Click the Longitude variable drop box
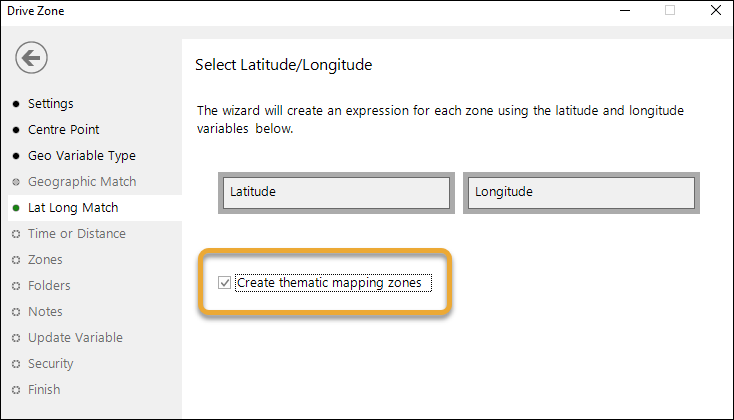 click(x=581, y=192)
